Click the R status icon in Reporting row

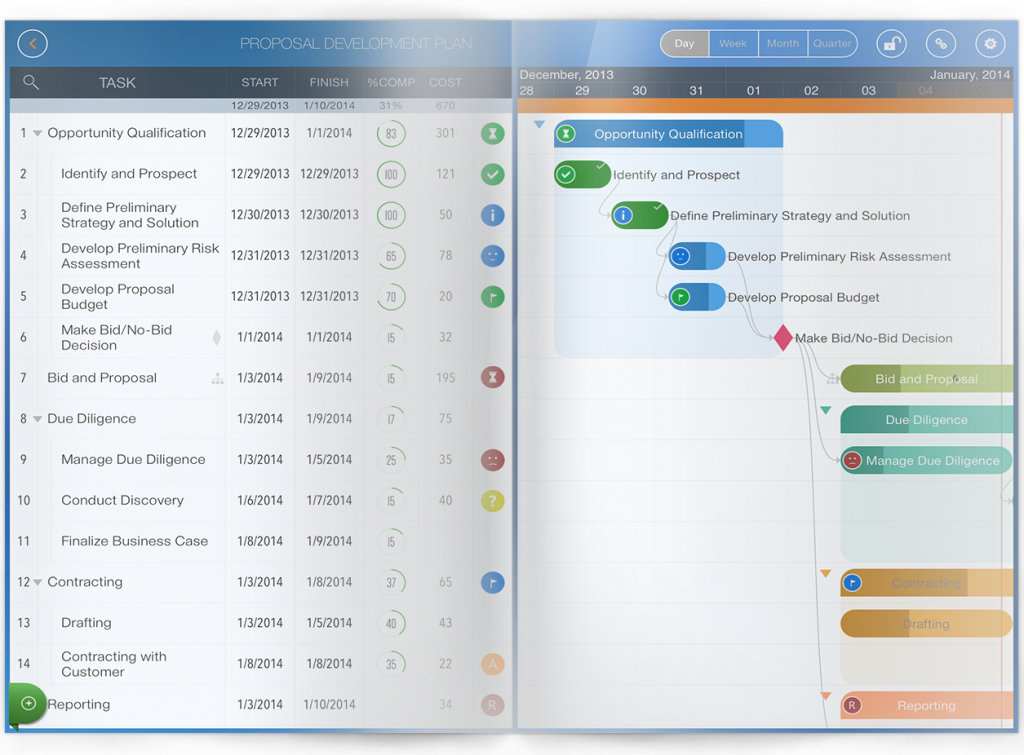[x=492, y=705]
